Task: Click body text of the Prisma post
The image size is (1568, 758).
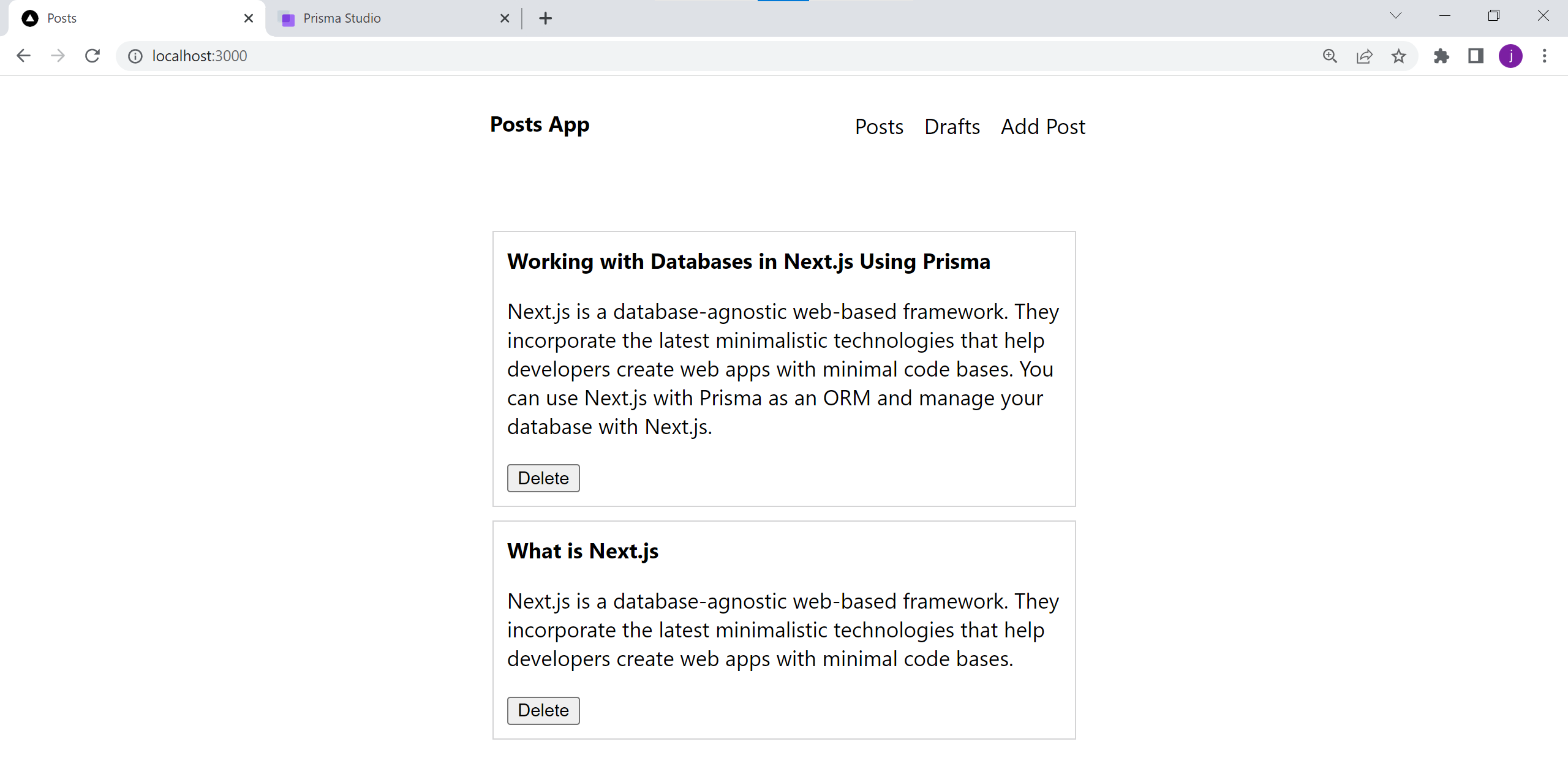Action: (x=783, y=369)
